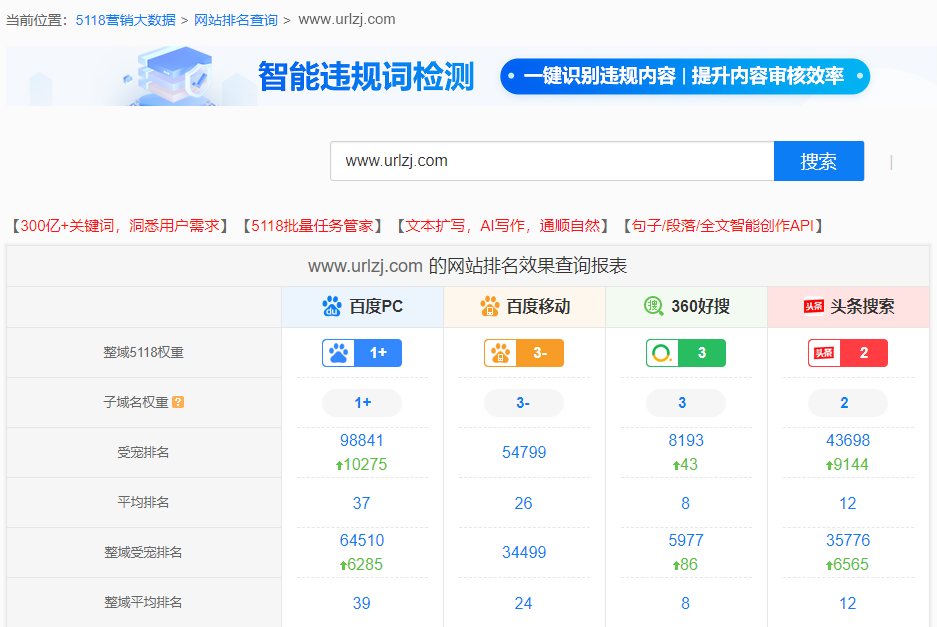Click the gray 子域名权重 pill under 头条搜索

tap(847, 402)
